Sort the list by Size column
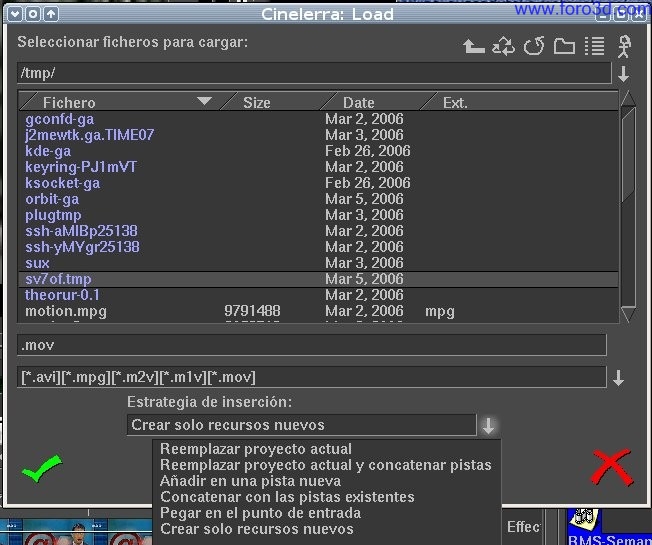The width and height of the screenshot is (652, 545). 256,103
